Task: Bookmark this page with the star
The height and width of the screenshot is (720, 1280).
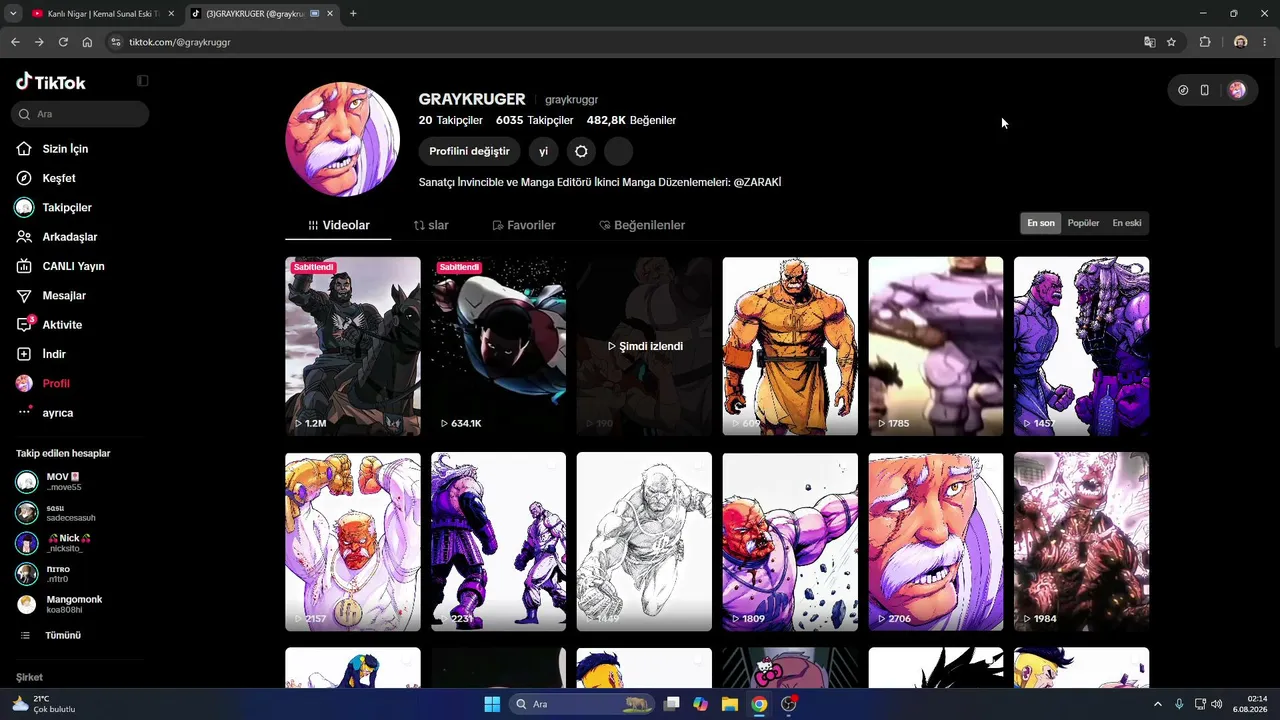Action: click(x=1171, y=42)
